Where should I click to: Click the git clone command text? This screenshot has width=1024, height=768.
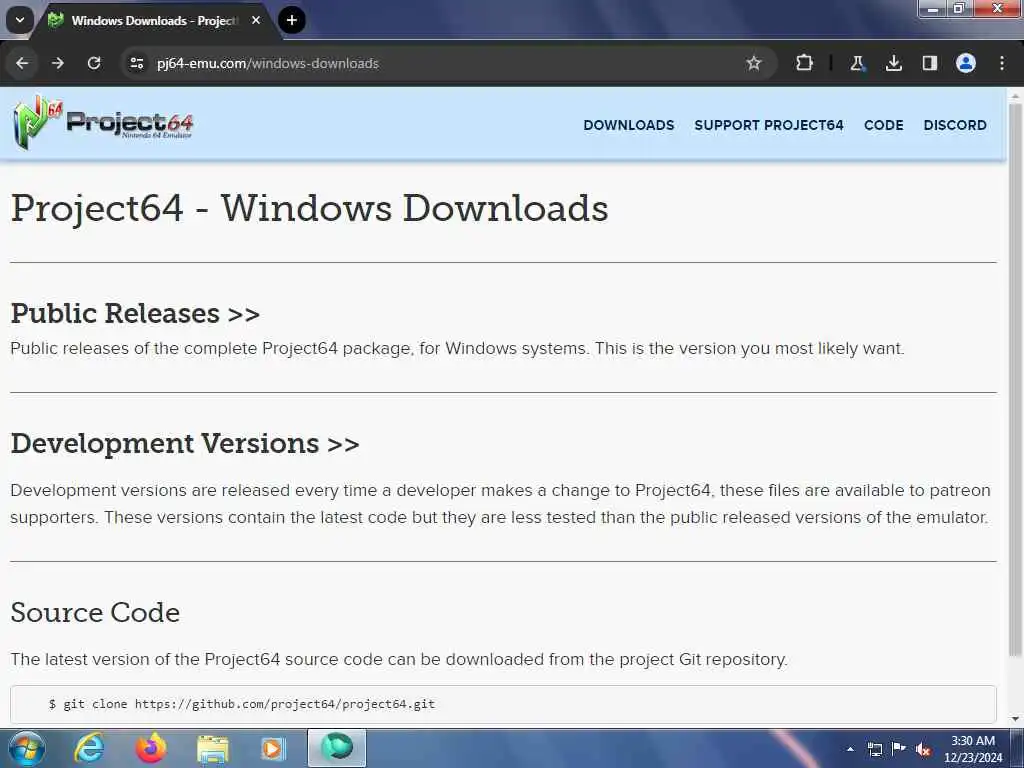[x=242, y=704]
